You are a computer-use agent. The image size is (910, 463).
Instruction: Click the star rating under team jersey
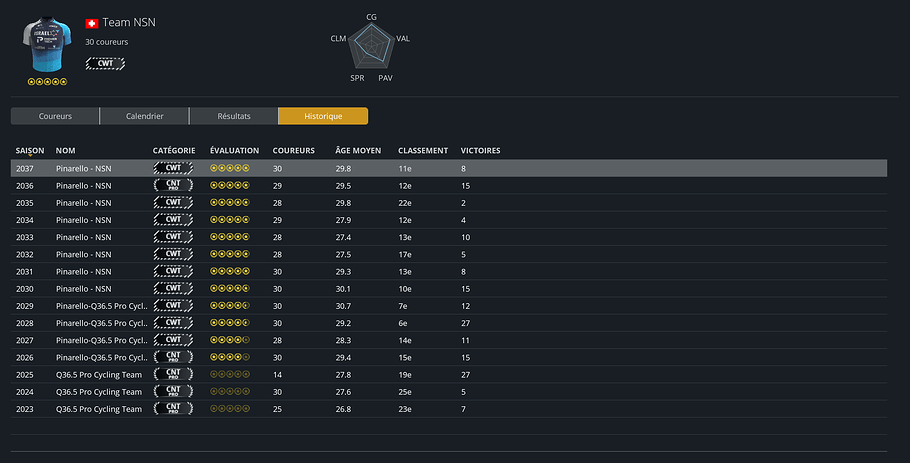pyautogui.click(x=48, y=82)
